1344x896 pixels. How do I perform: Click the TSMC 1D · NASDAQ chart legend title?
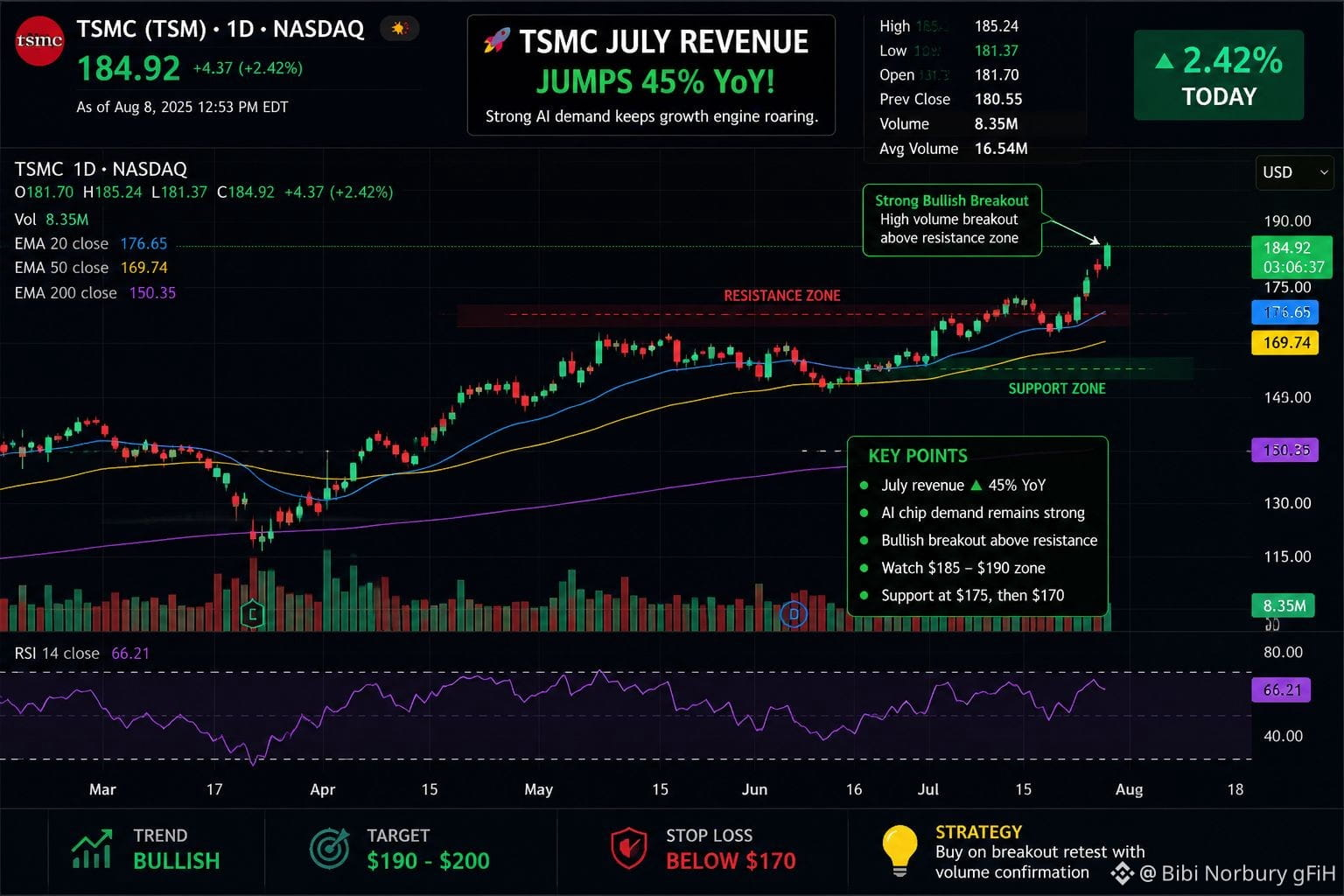click(101, 169)
